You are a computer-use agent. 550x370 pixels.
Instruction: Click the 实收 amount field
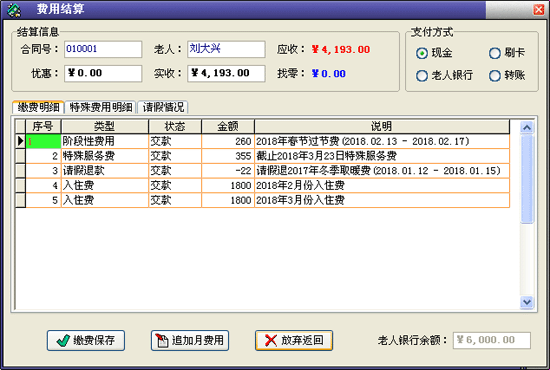[226, 73]
